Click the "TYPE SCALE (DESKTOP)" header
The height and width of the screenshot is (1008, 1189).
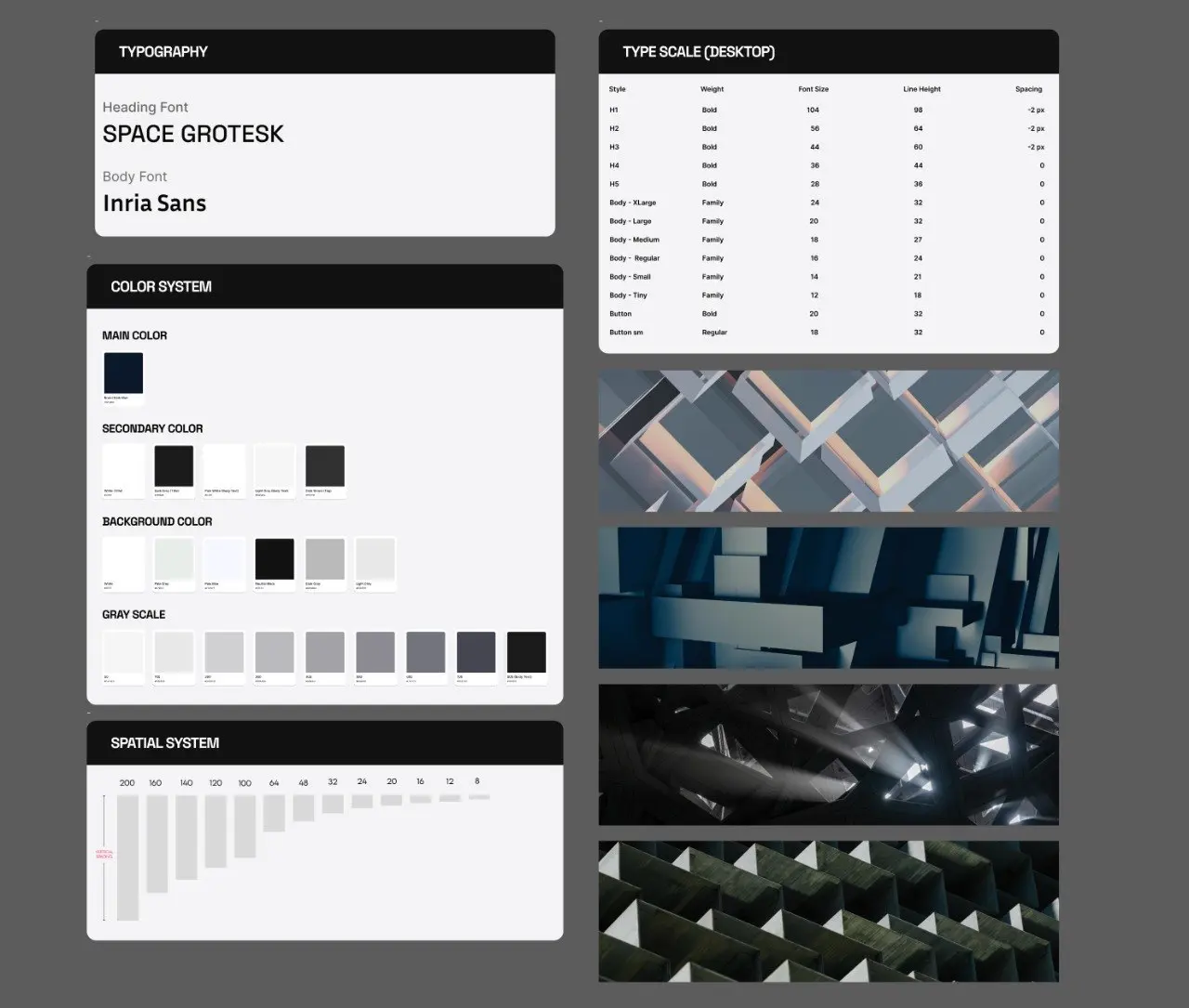tap(829, 52)
